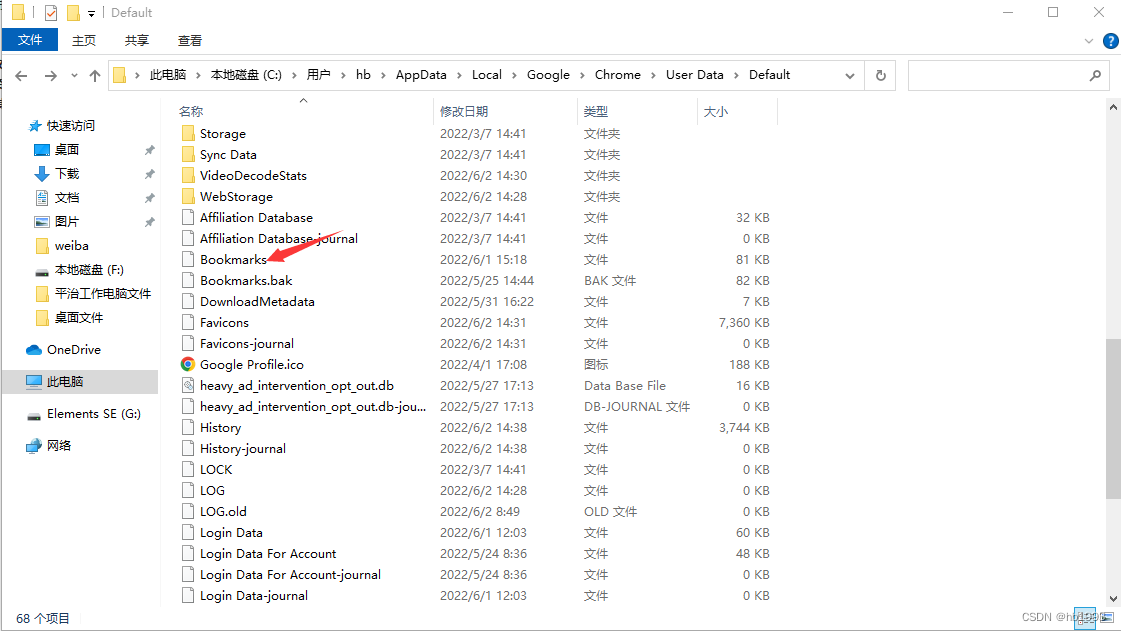This screenshot has height=631, width=1121.
Task: Click the vertical scrollbar thumb
Action: 1113,418
